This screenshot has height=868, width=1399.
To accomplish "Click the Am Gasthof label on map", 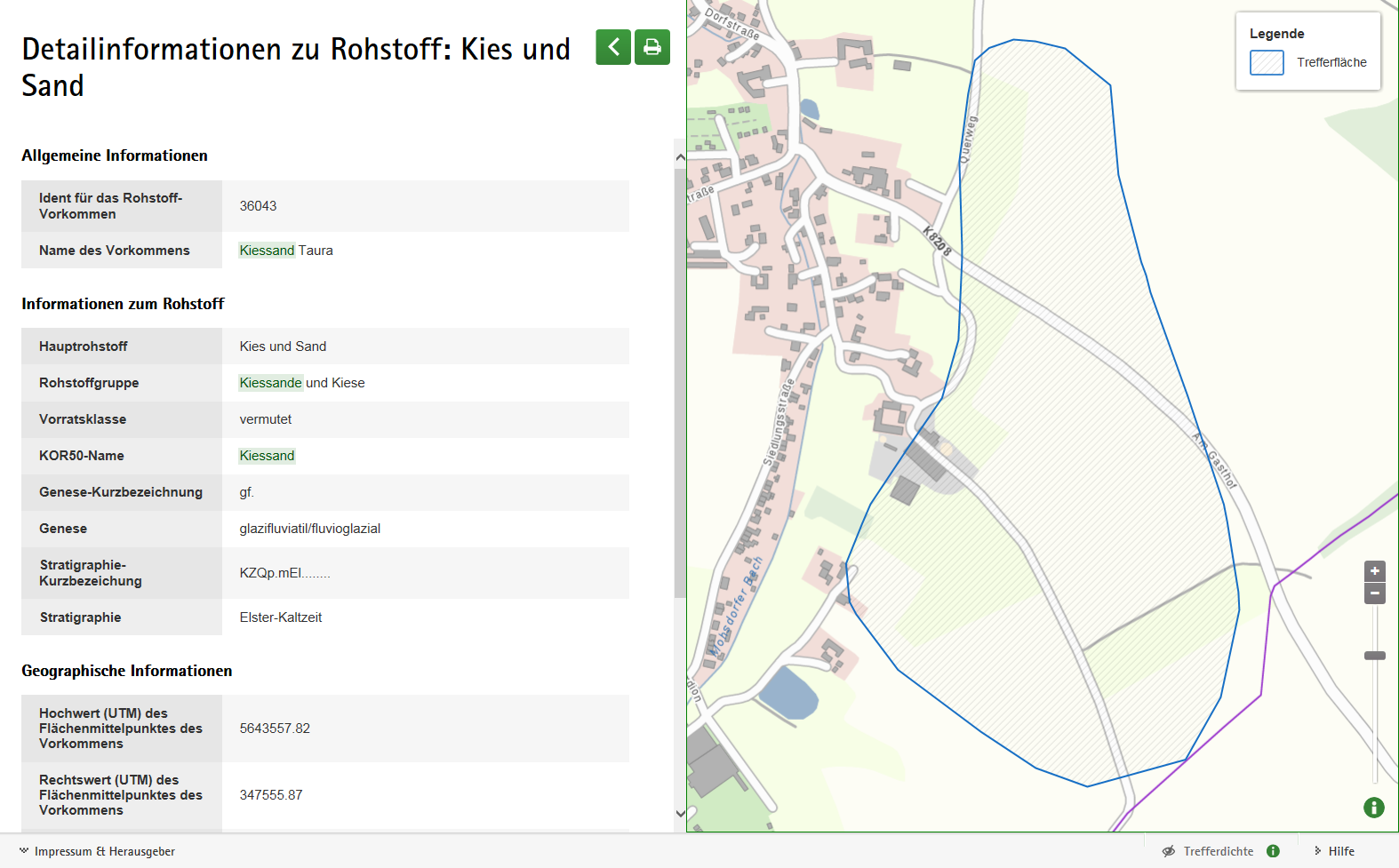I will (1214, 460).
